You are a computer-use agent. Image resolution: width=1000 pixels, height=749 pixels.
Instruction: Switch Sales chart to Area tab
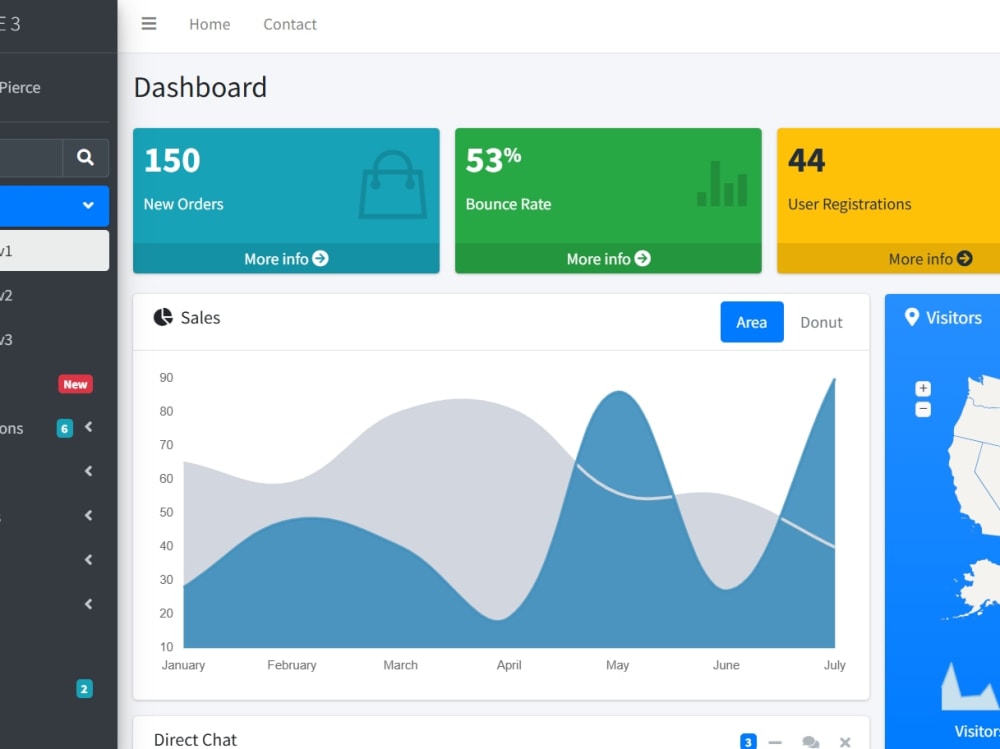tap(752, 322)
